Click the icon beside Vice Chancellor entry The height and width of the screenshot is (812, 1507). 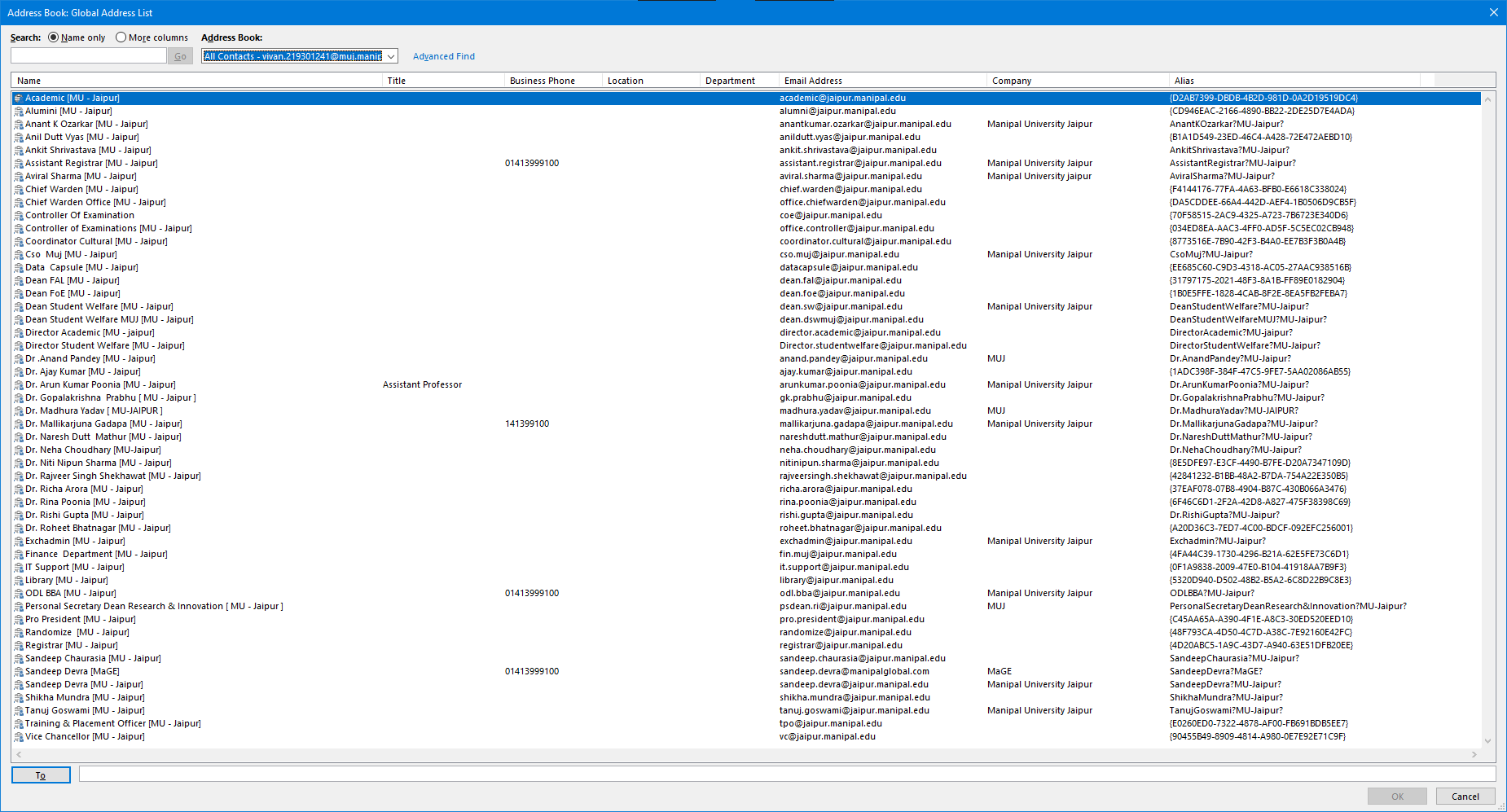(x=19, y=737)
